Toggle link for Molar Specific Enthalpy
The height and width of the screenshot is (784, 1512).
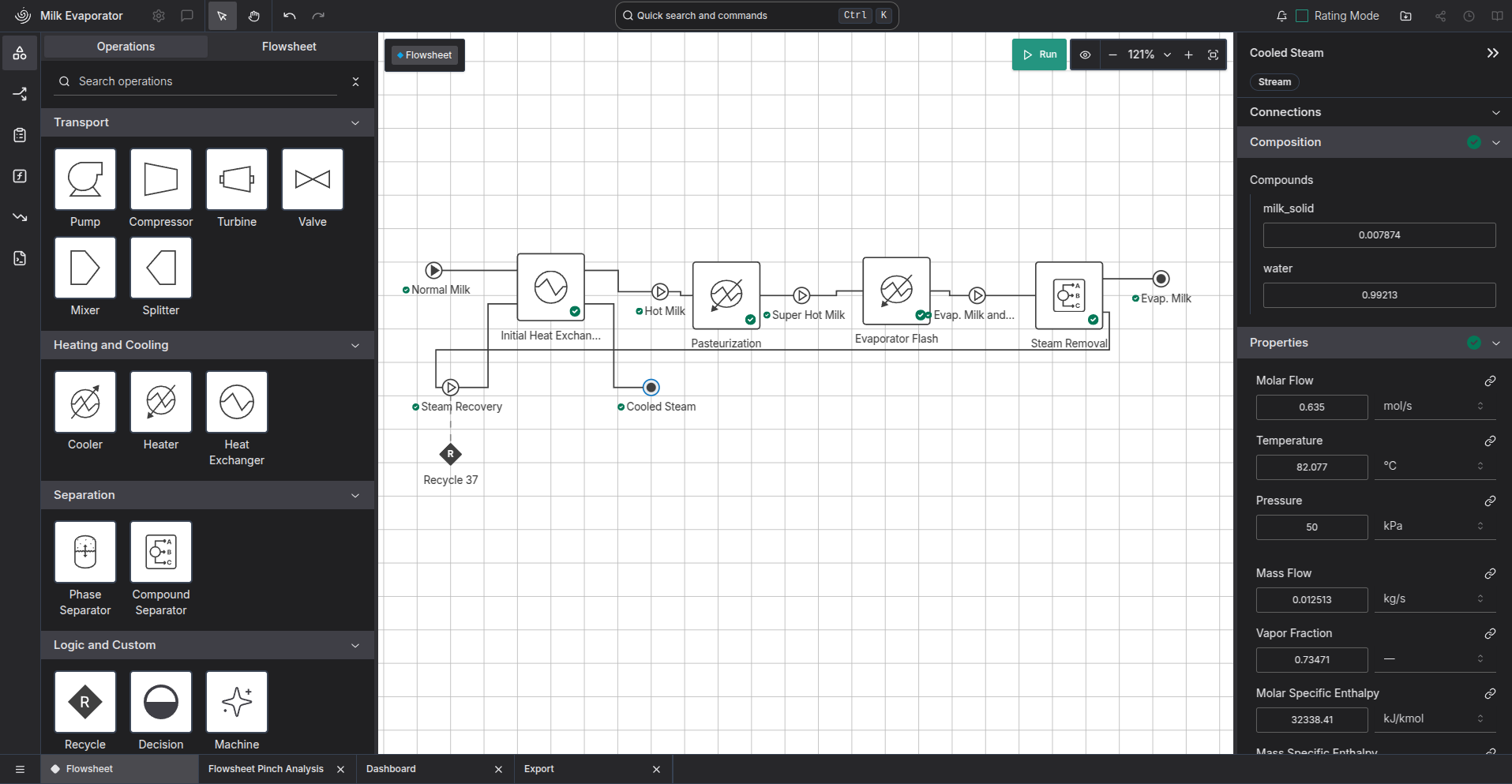(1490, 693)
